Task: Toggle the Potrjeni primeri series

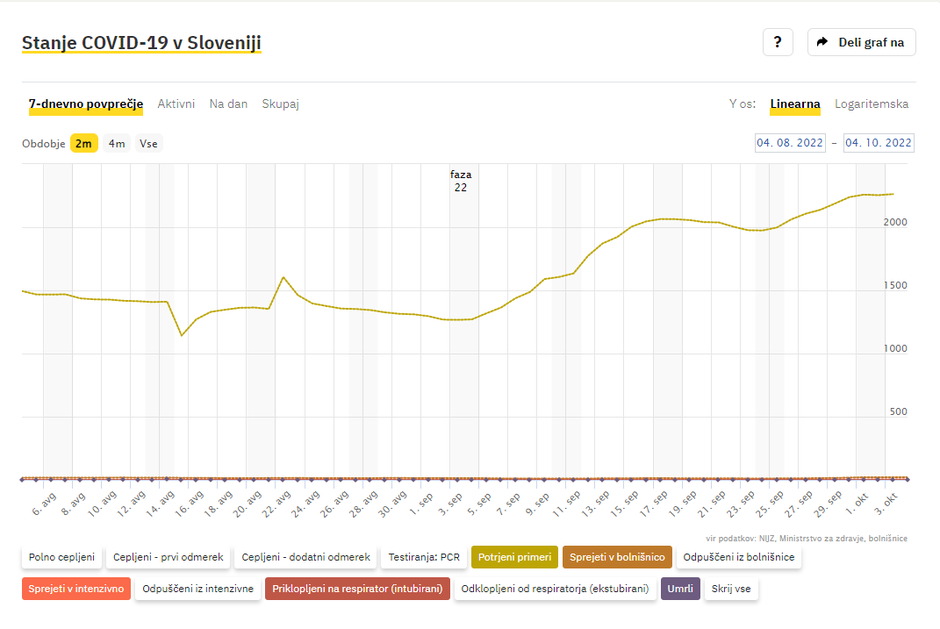Action: 514,557
